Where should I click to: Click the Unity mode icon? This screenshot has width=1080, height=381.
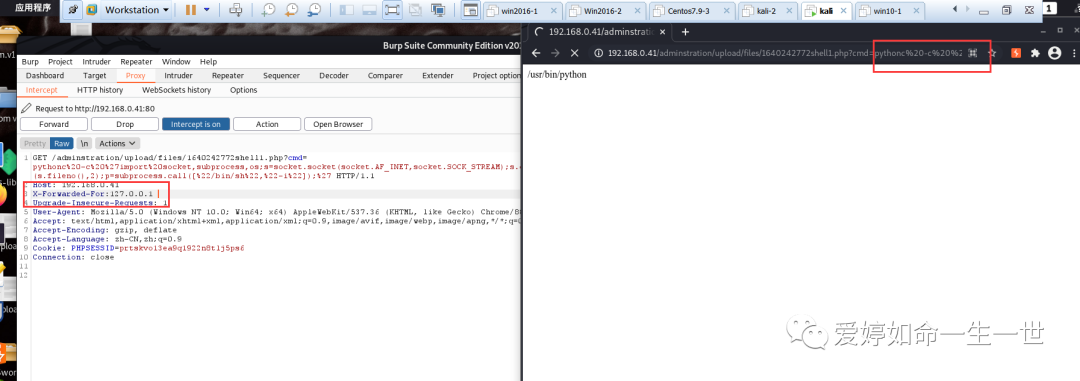415,10
